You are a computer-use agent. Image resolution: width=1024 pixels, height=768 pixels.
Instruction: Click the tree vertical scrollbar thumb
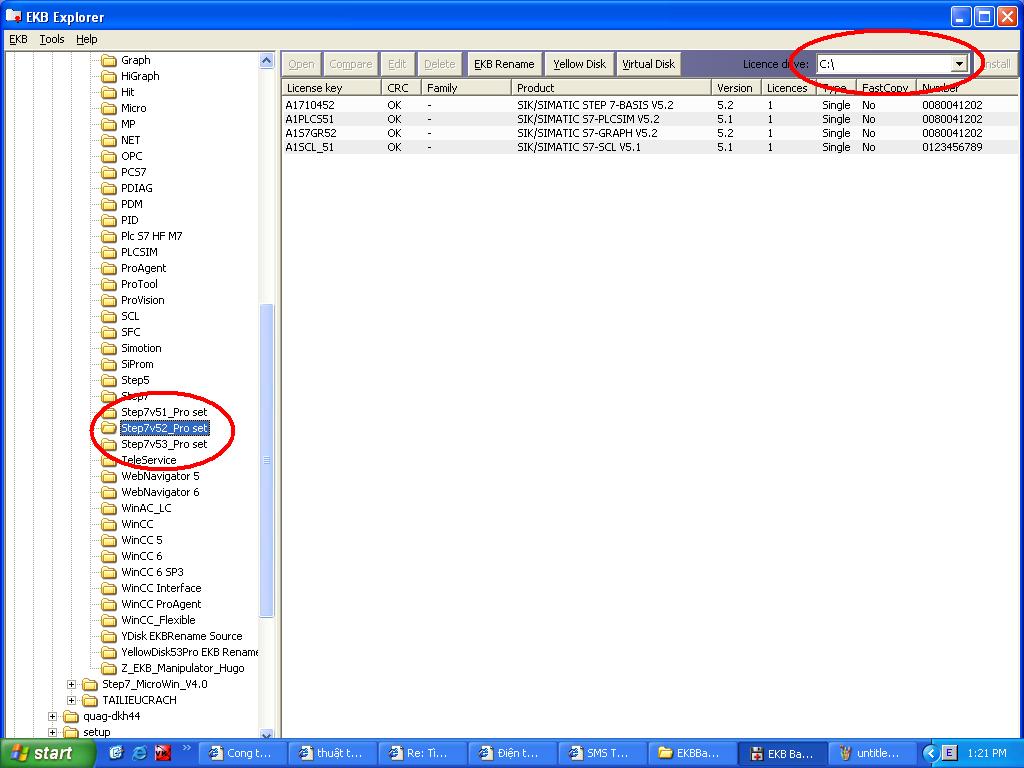click(x=266, y=460)
